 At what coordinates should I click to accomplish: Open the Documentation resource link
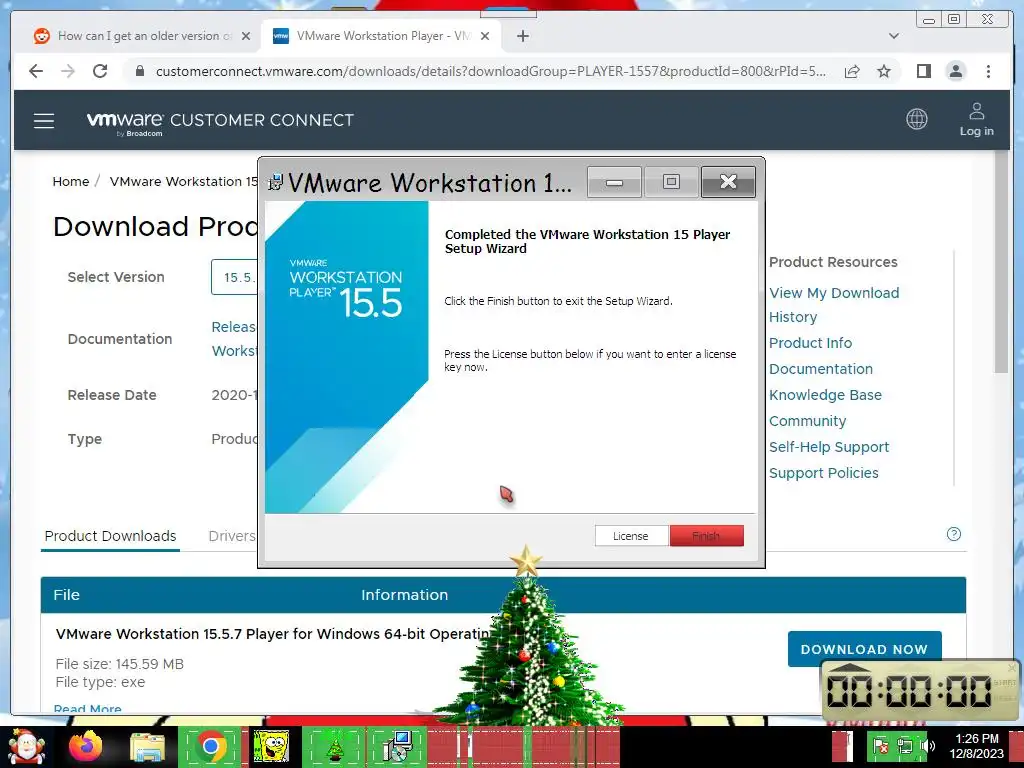[x=821, y=369]
